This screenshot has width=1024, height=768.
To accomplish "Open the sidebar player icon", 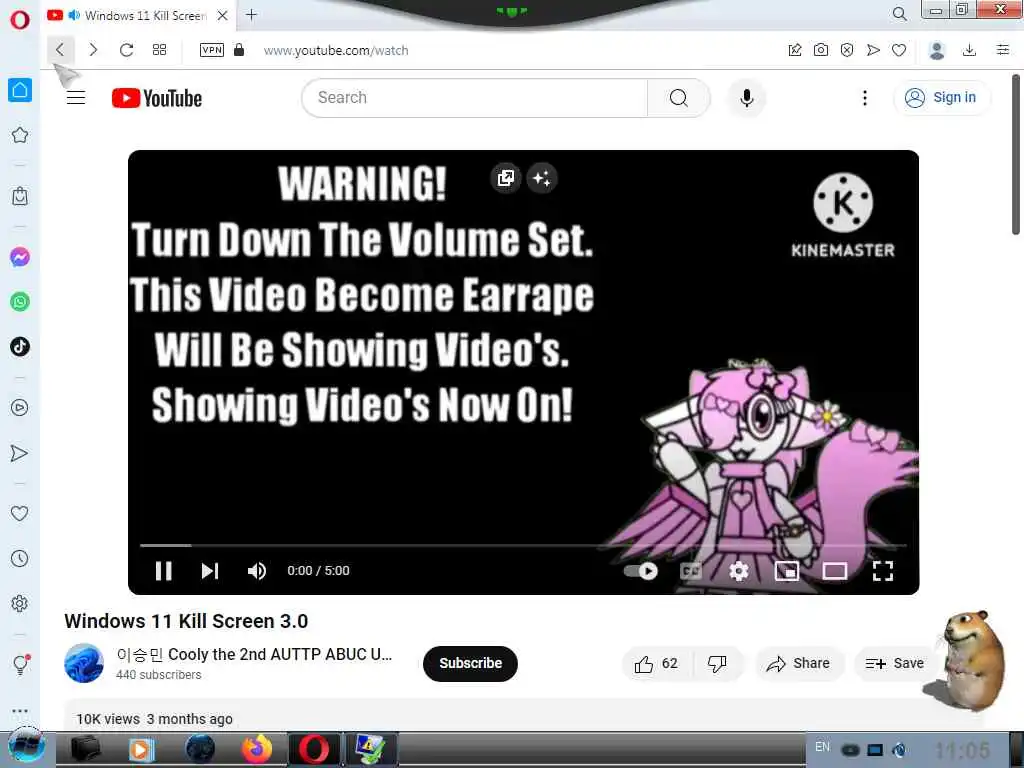I will (x=20, y=408).
